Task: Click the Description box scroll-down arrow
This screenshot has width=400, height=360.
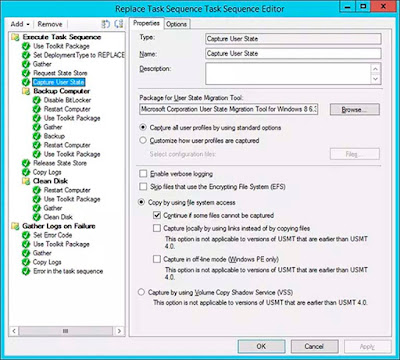Action: (x=376, y=79)
